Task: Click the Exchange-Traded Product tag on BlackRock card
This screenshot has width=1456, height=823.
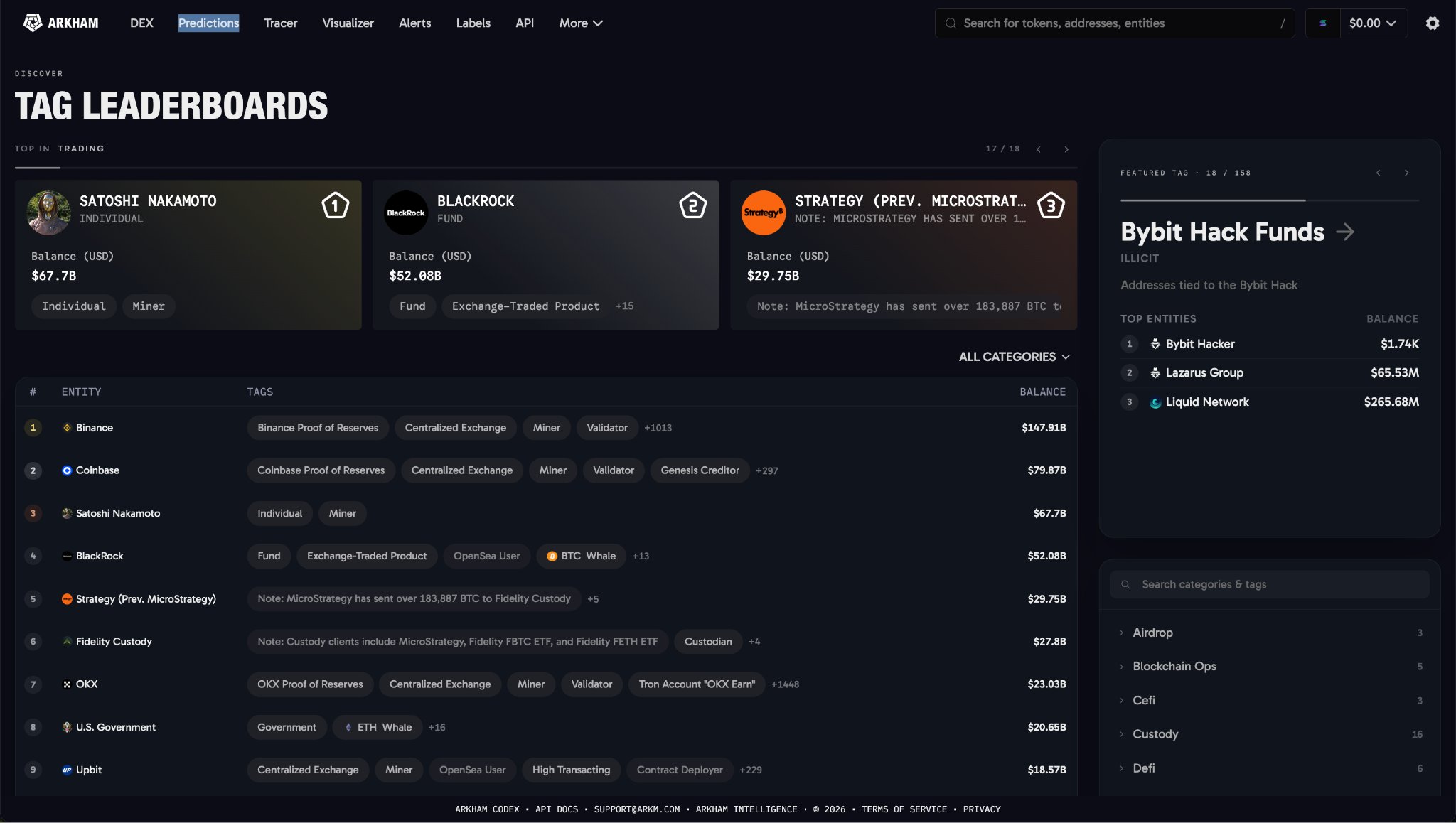Action: [x=525, y=306]
